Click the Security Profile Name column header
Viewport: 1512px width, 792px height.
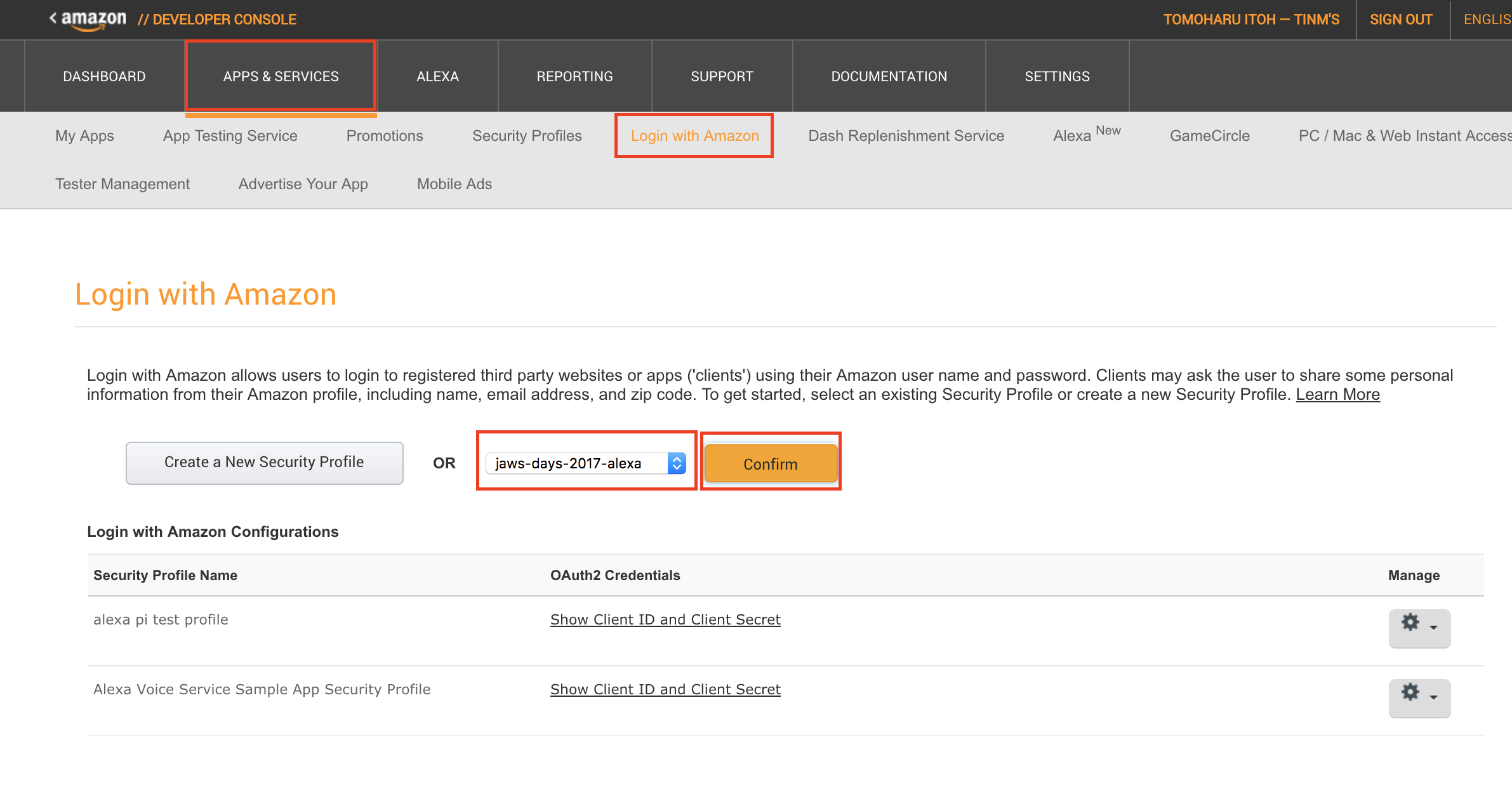pos(165,575)
